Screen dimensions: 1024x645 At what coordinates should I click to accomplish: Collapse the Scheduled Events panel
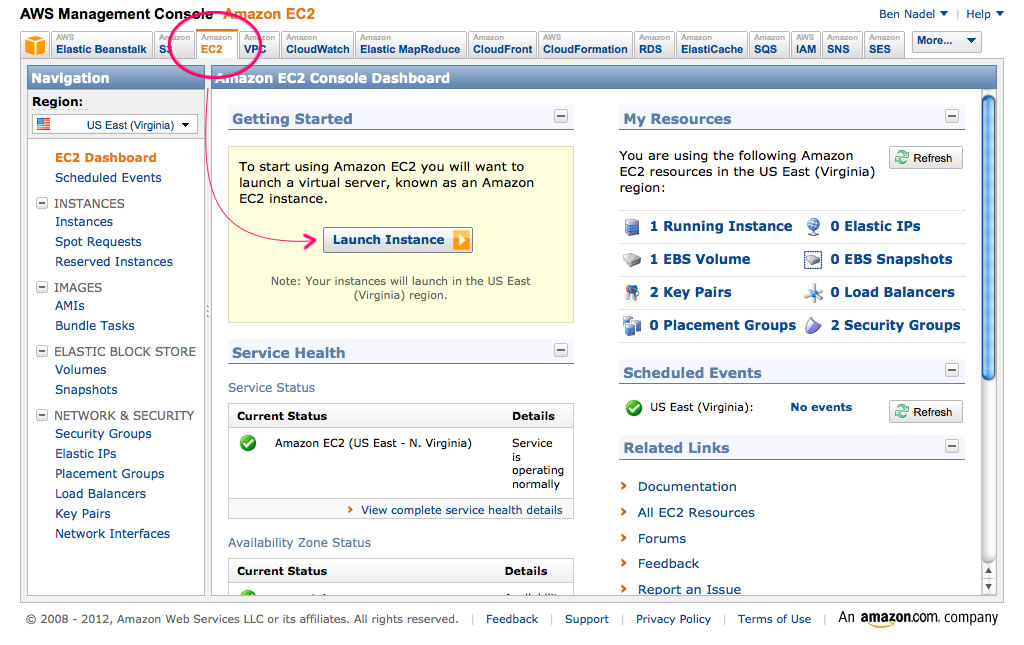point(952,370)
